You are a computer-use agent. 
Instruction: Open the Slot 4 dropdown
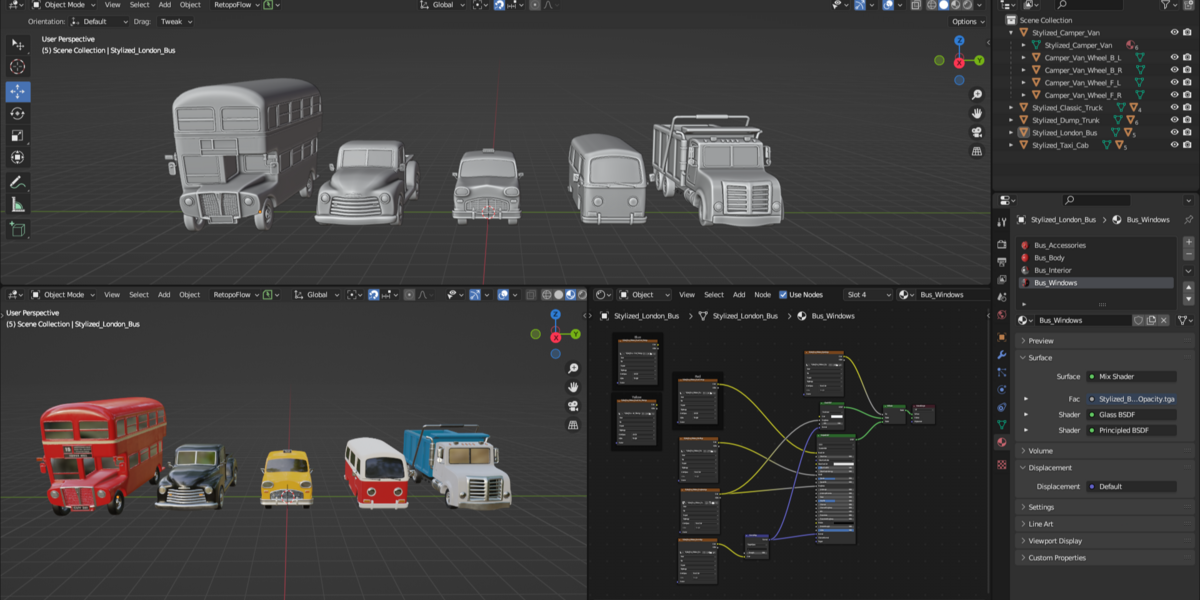click(x=868, y=295)
